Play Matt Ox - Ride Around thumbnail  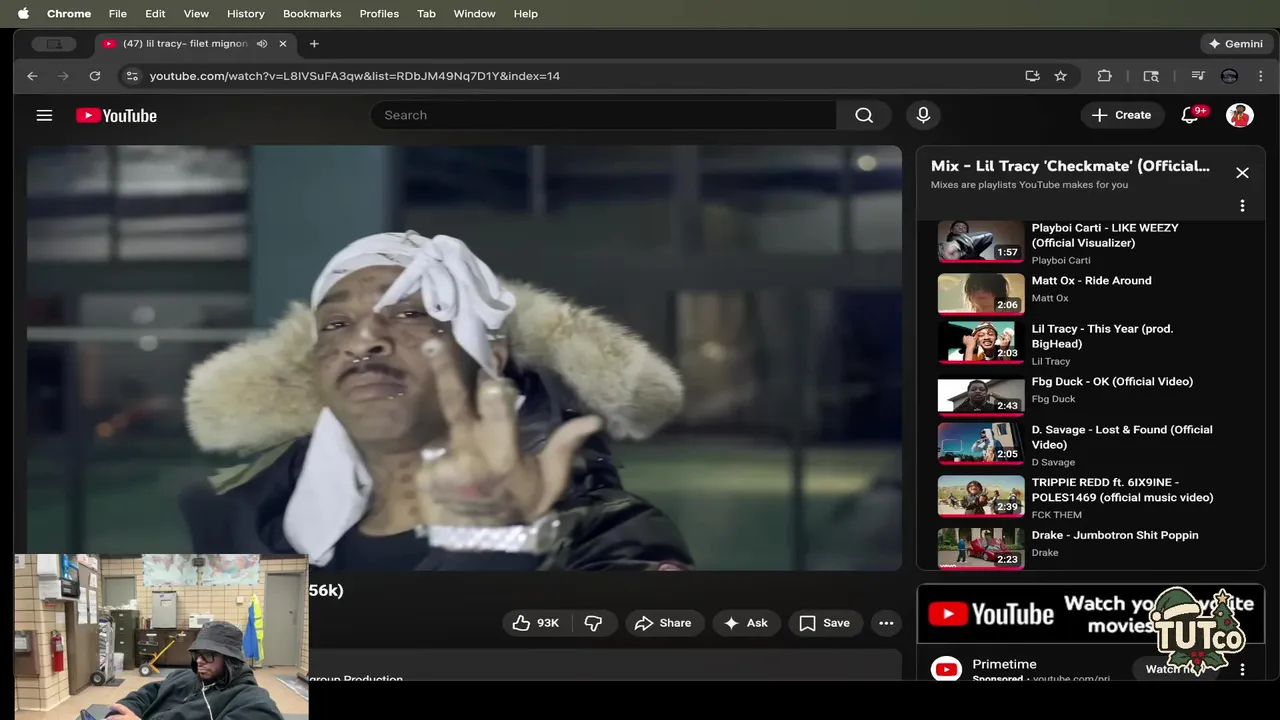pyautogui.click(x=980, y=294)
